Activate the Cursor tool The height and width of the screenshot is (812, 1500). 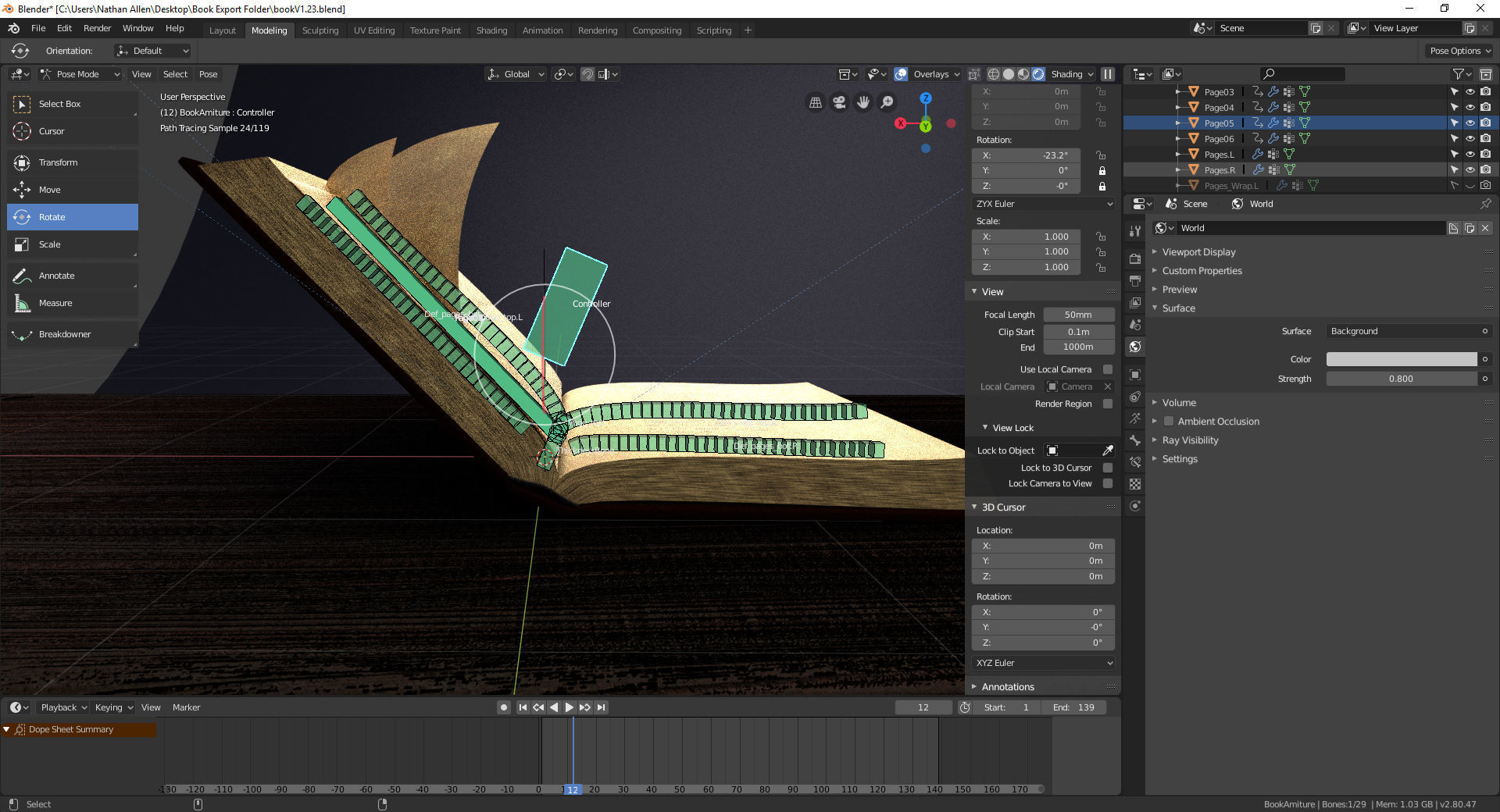point(73,131)
